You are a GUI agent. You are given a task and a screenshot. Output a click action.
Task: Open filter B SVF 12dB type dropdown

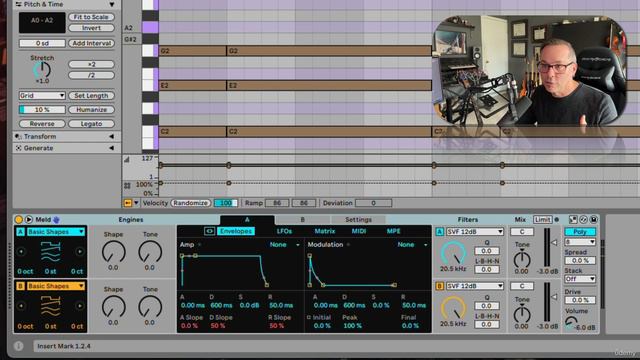pos(475,286)
